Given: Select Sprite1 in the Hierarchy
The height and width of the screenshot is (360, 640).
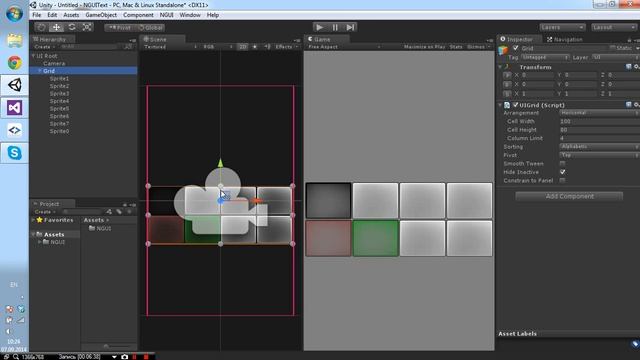Looking at the screenshot, I should (x=59, y=78).
